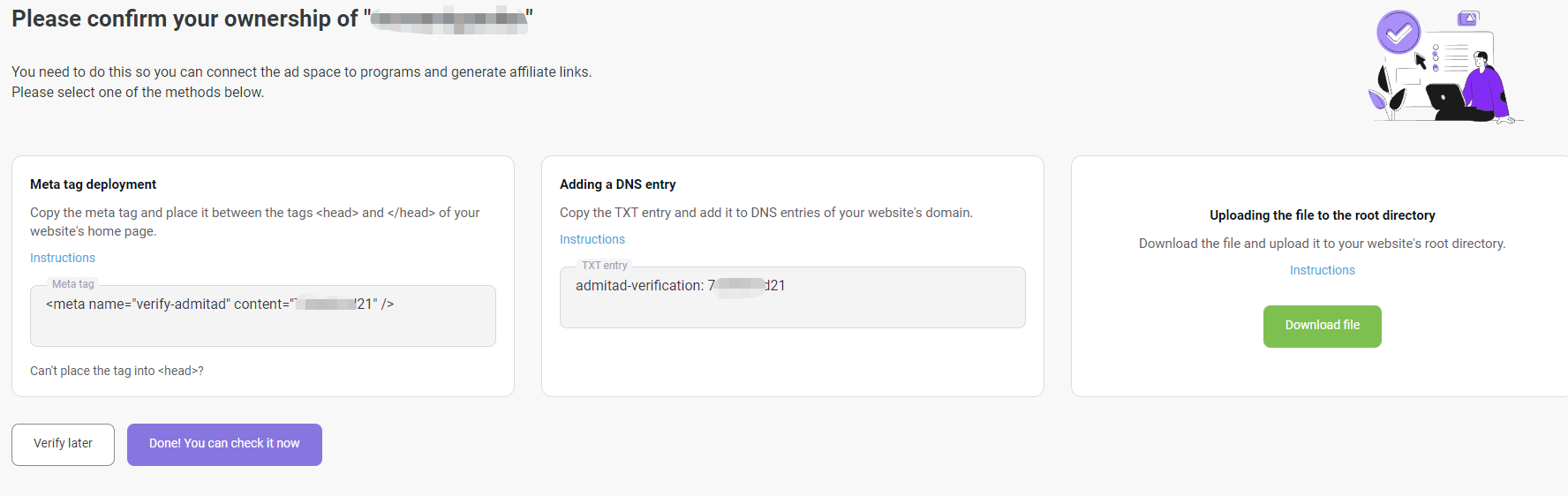Click the cursor arrow icon in illustration
The height and width of the screenshot is (496, 1568).
tap(1421, 61)
